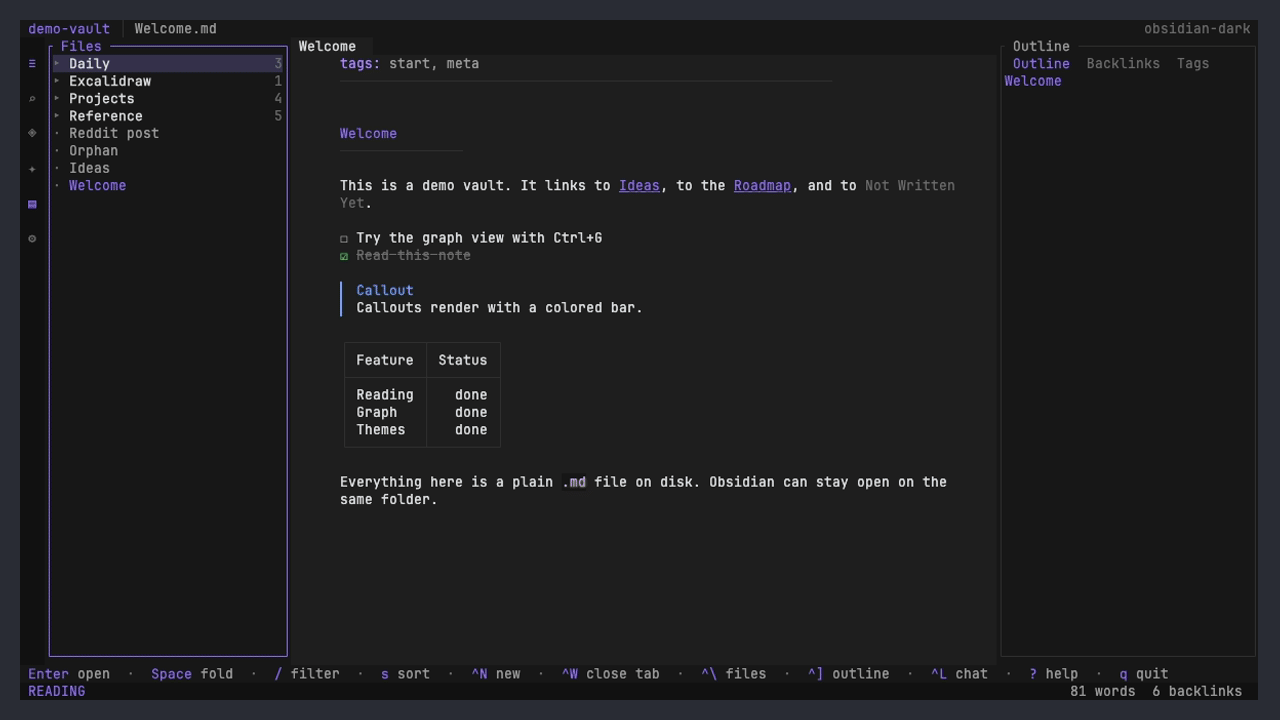Click the Welcome heading in the note
This screenshot has height=720, width=1280.
point(368,133)
